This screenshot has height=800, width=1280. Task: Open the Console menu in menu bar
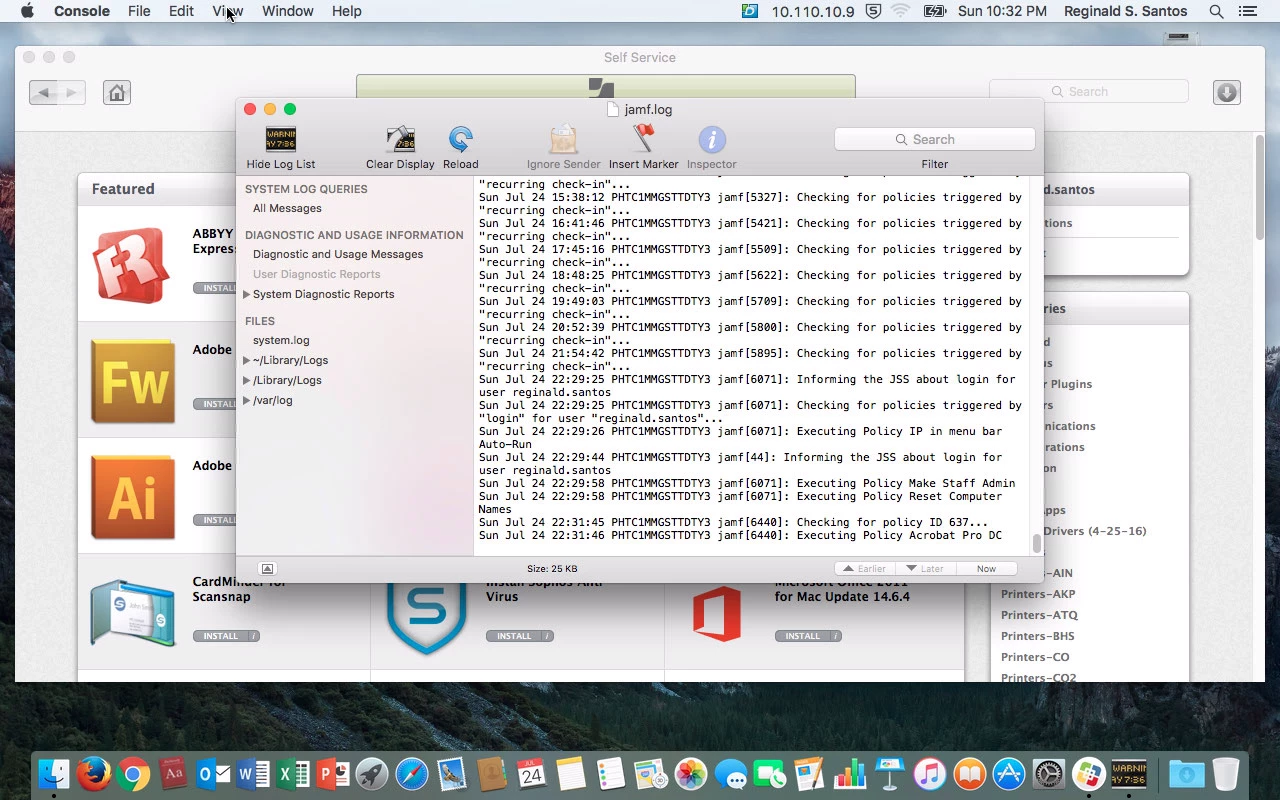(82, 11)
